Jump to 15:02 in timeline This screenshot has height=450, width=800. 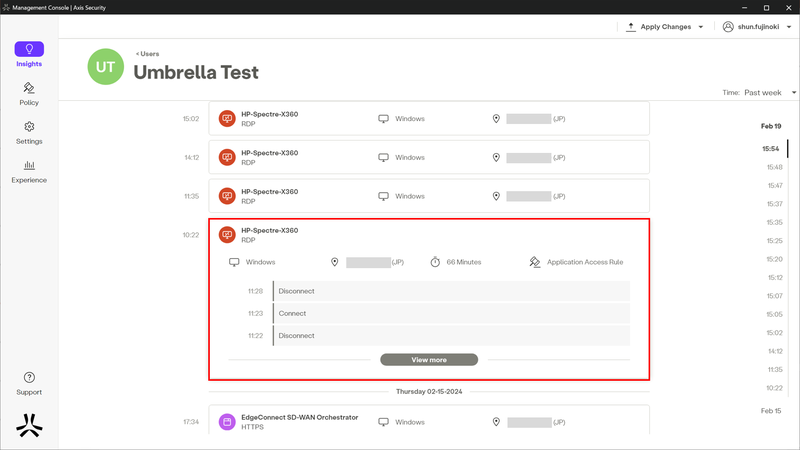click(x=774, y=333)
